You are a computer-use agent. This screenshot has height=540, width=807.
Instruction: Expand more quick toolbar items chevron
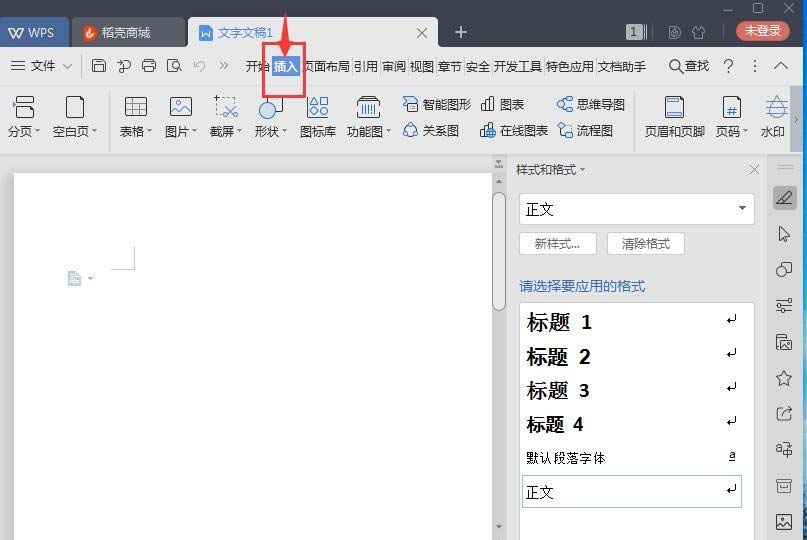224,66
